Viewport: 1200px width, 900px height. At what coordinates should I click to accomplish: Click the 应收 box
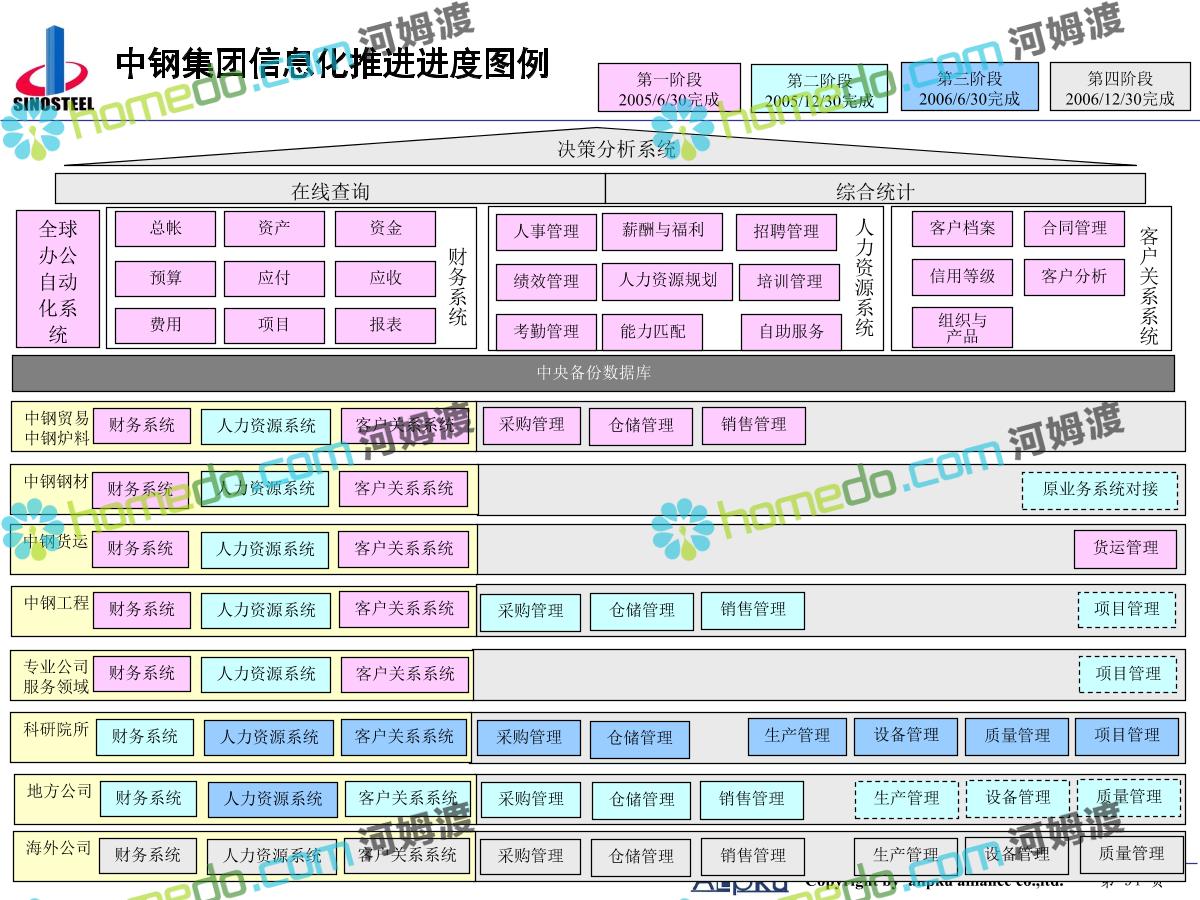coord(385,278)
